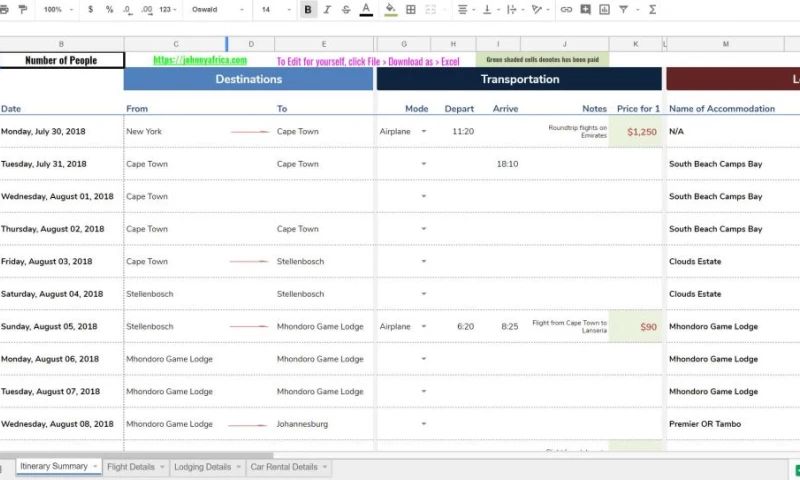Select the $1,250 price cell
This screenshot has height=480, width=800.
click(636, 132)
